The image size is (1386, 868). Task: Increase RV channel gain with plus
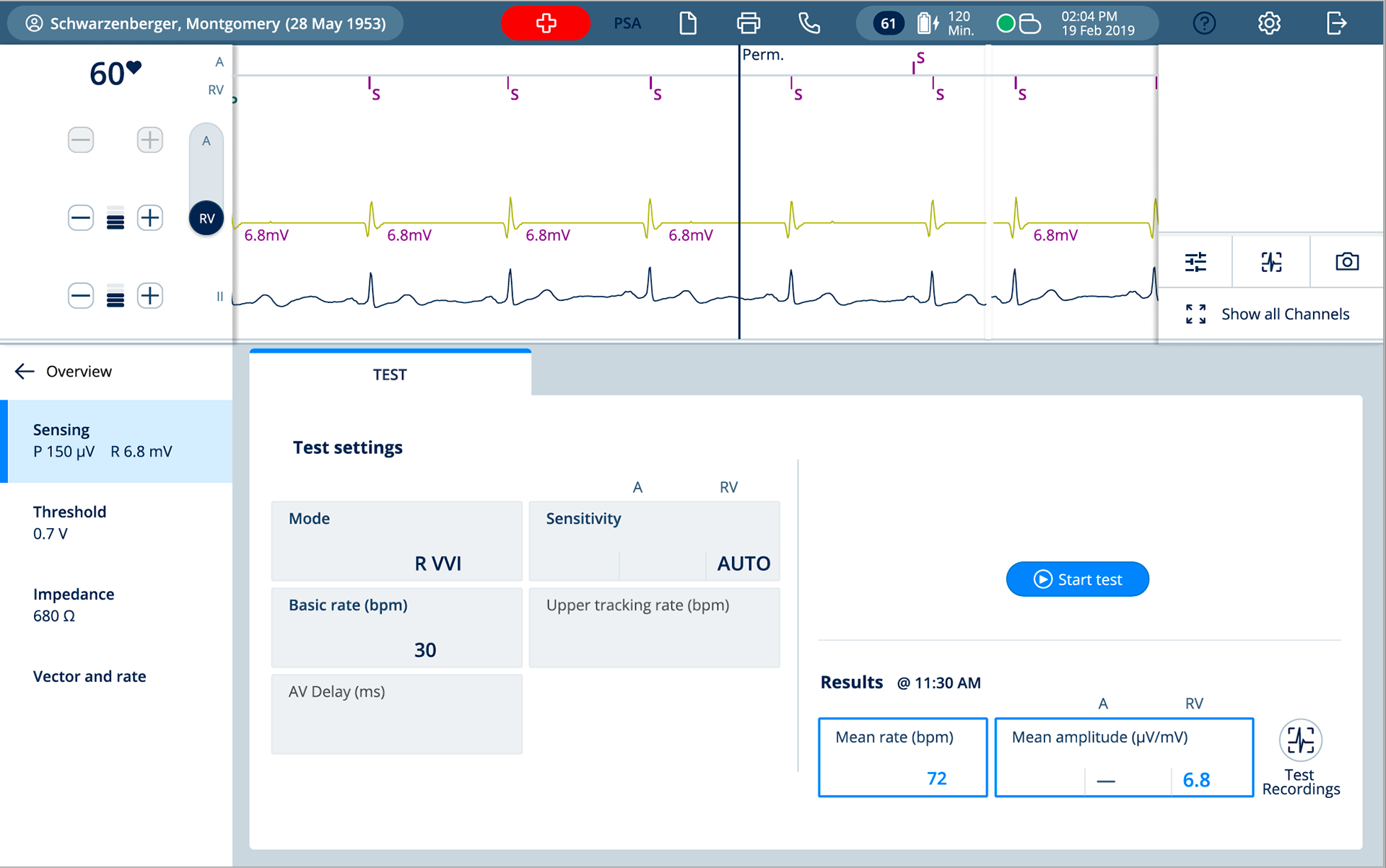click(x=149, y=217)
